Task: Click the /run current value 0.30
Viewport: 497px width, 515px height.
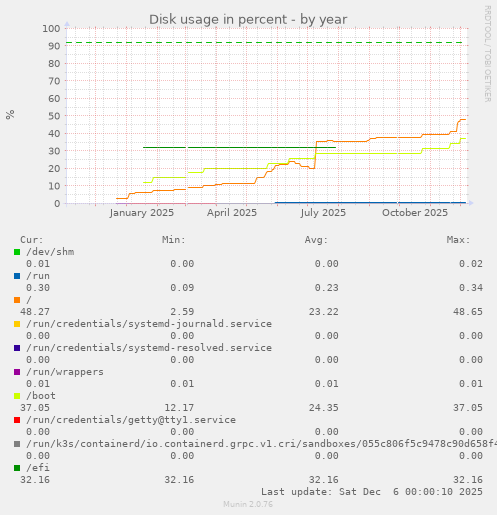Action: click(x=38, y=288)
